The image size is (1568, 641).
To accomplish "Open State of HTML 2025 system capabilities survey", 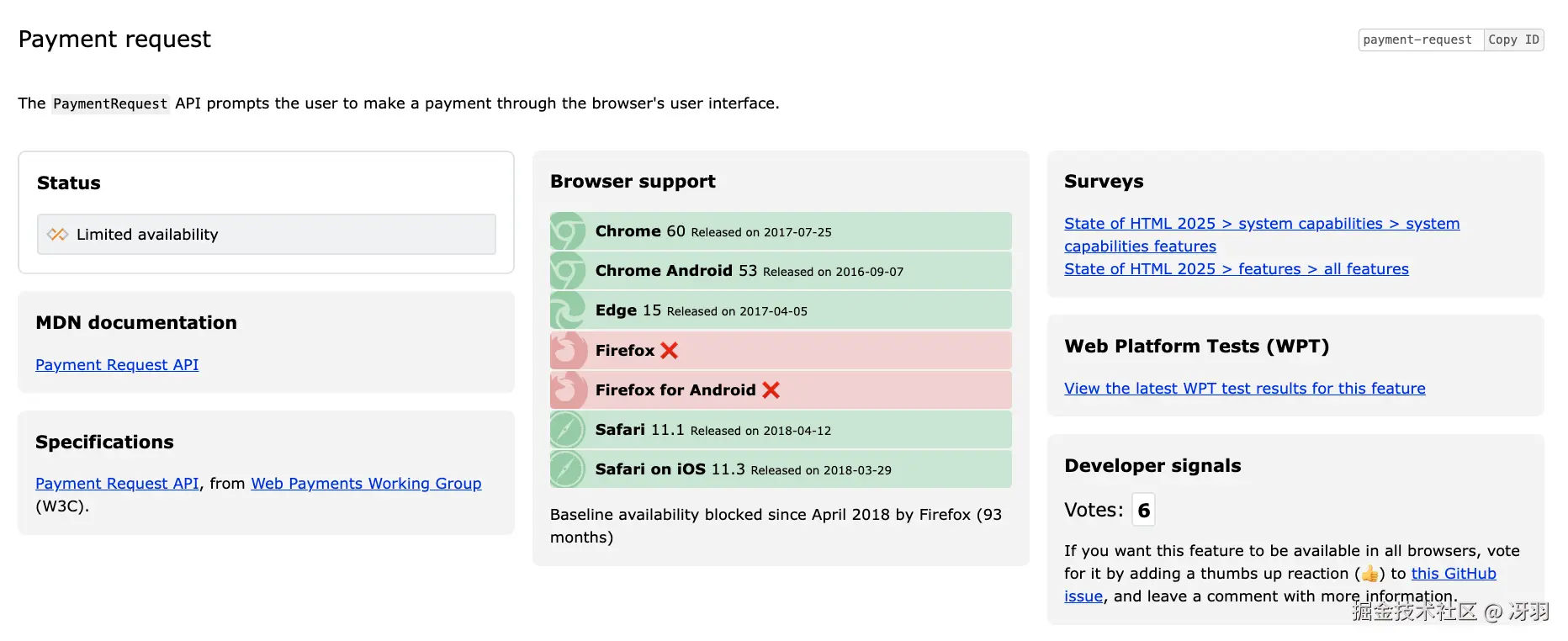I will coord(1261,224).
